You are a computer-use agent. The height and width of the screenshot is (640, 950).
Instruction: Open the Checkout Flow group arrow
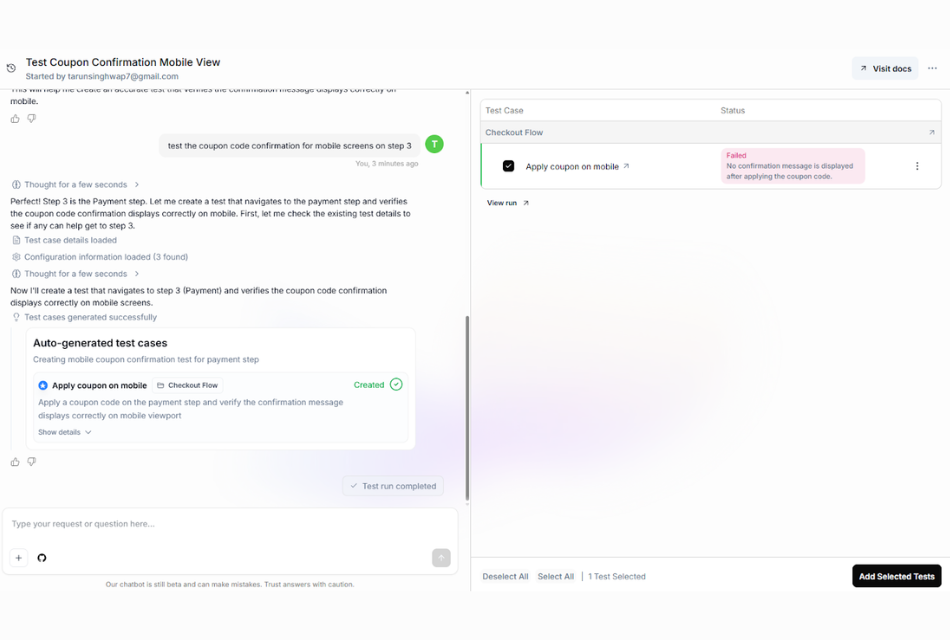pos(931,132)
